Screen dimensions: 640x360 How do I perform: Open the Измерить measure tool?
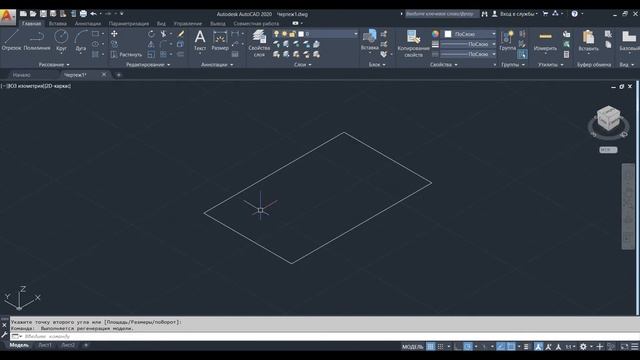pyautogui.click(x=545, y=40)
